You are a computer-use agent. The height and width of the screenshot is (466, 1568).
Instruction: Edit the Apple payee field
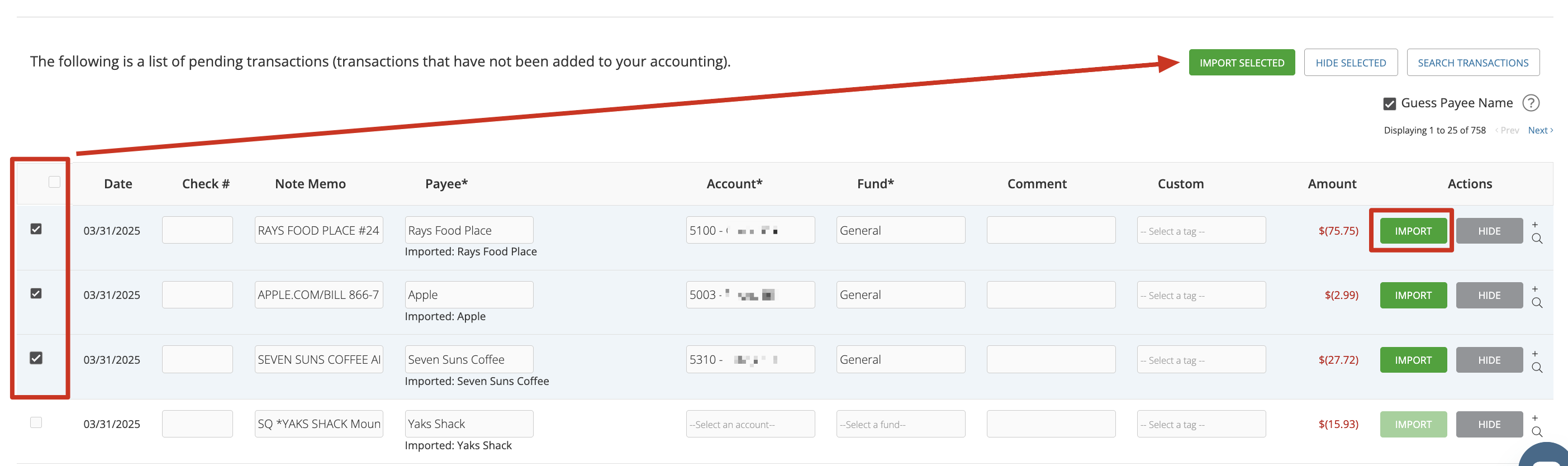pyautogui.click(x=469, y=295)
